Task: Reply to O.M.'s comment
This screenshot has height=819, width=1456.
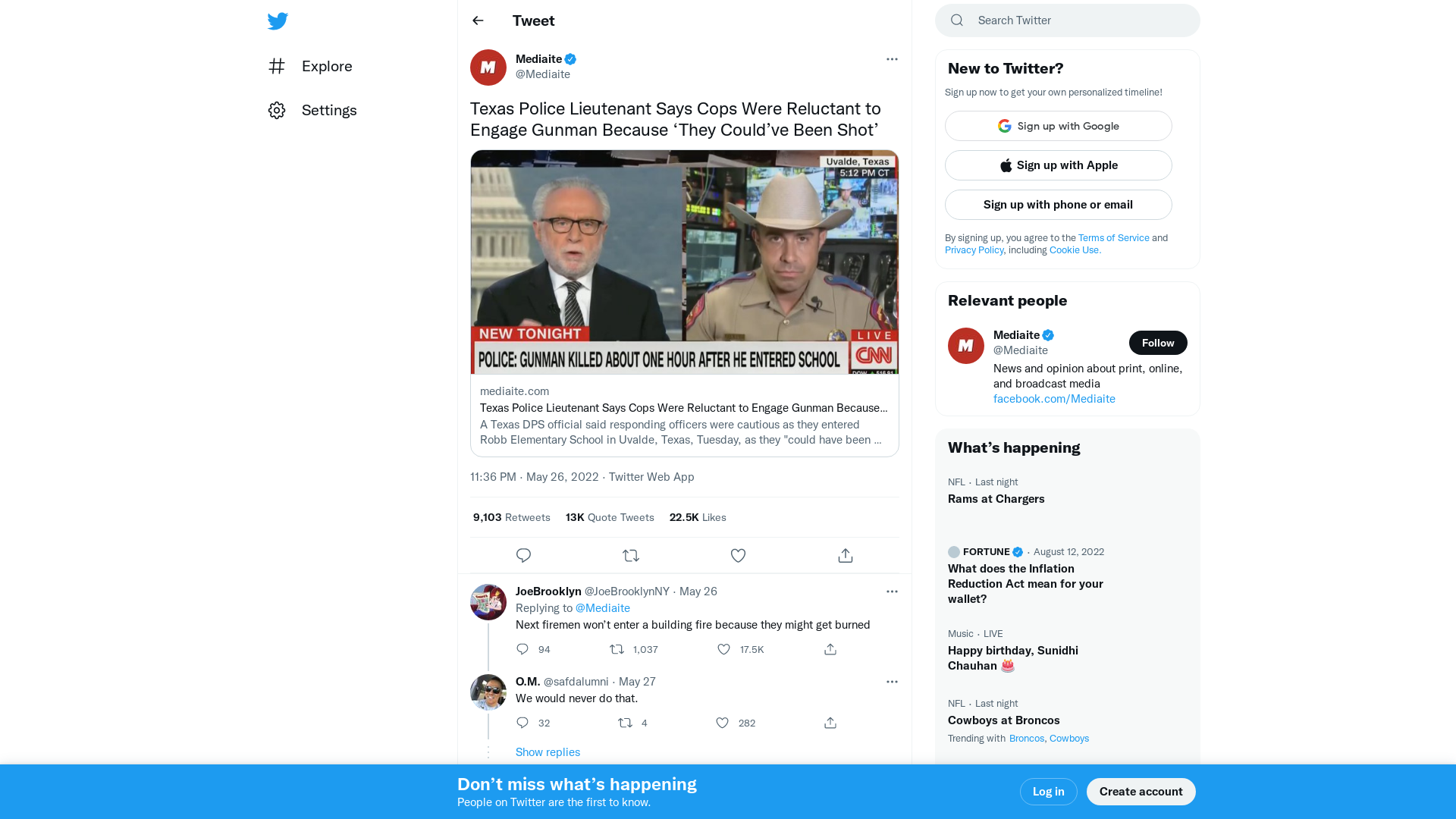Action: pos(522,723)
